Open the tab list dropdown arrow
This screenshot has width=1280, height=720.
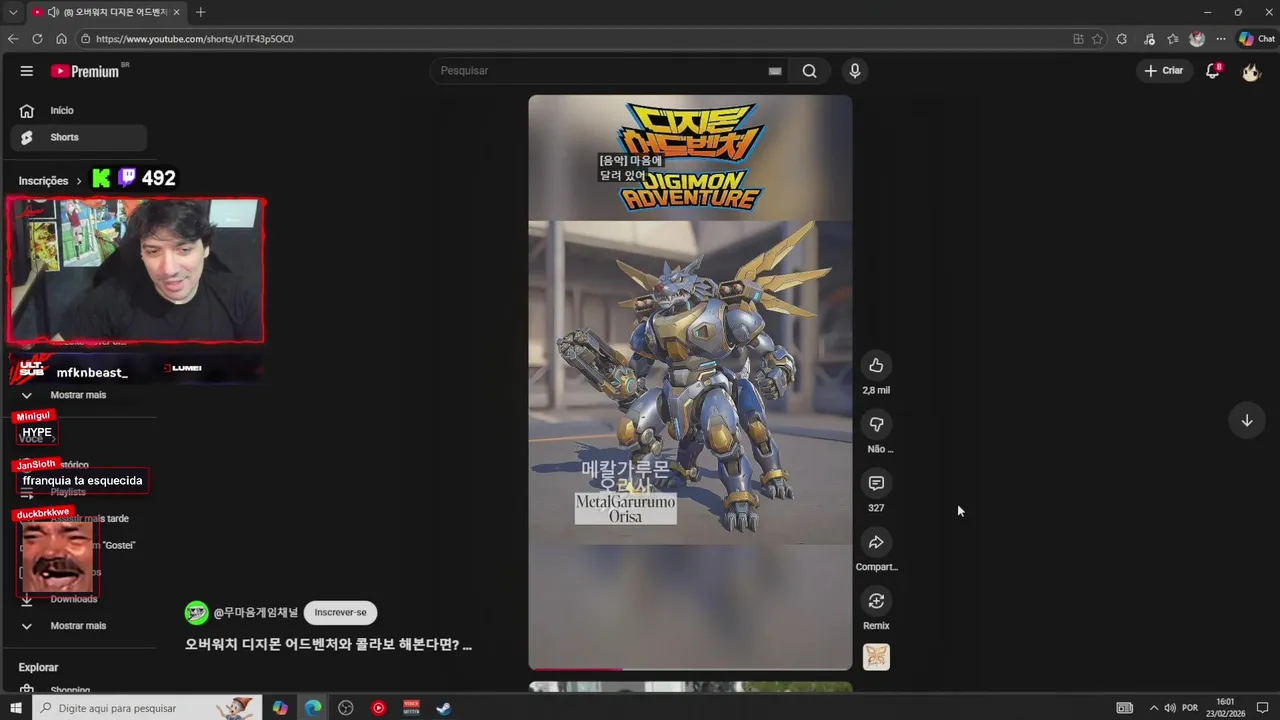(x=13, y=12)
